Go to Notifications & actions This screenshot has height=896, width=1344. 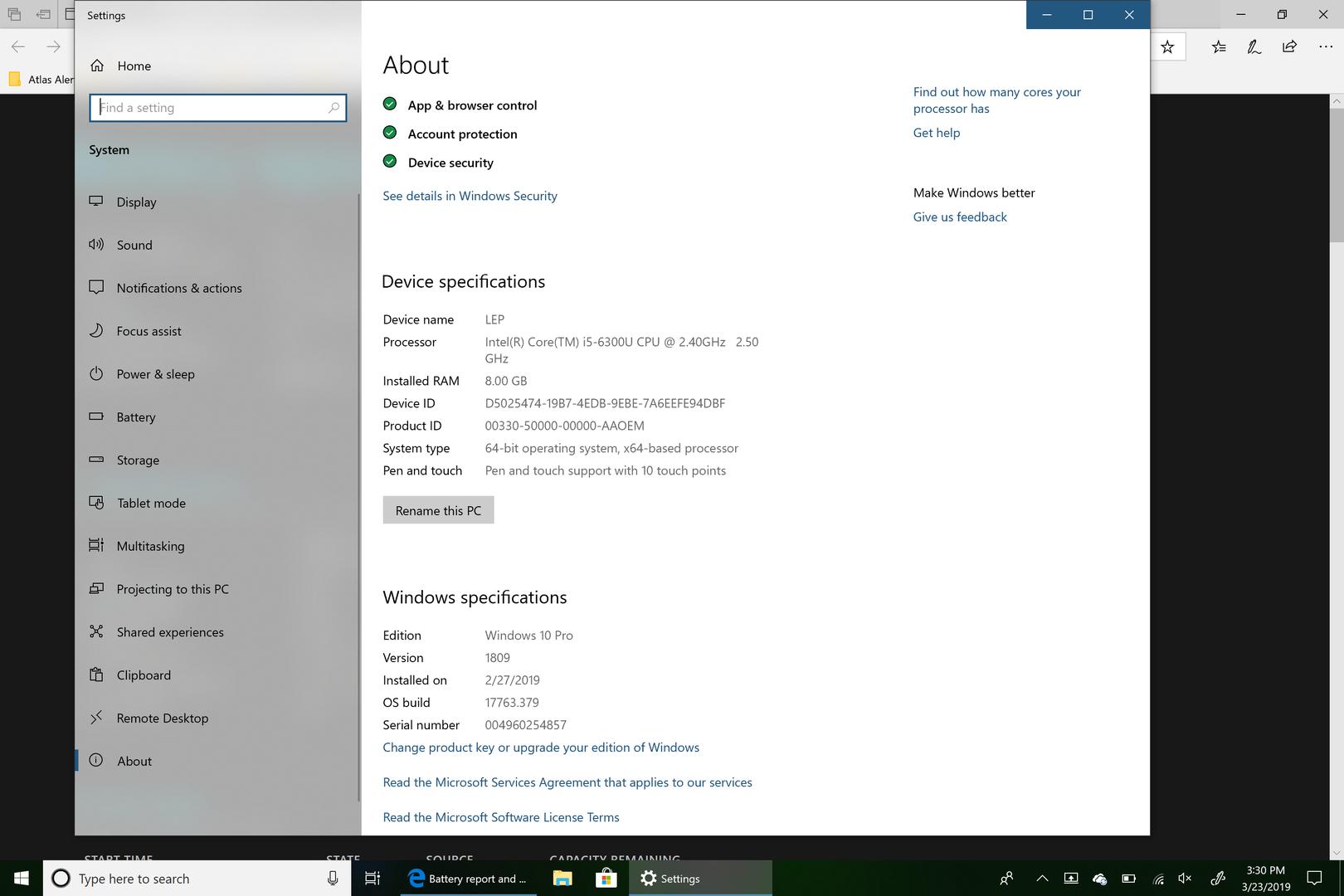click(179, 288)
